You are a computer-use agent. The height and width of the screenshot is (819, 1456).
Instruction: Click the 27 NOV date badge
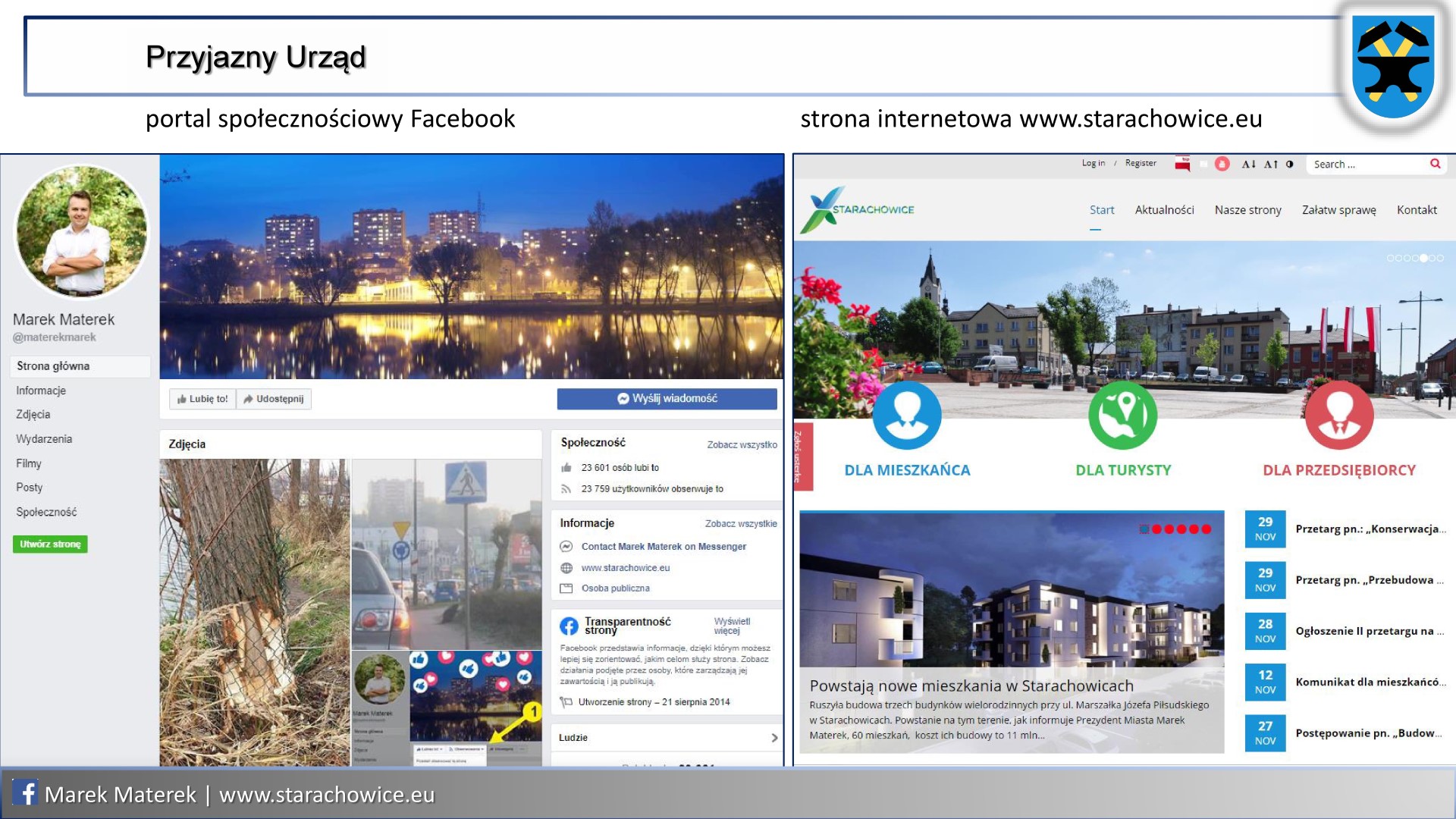pyautogui.click(x=1265, y=733)
